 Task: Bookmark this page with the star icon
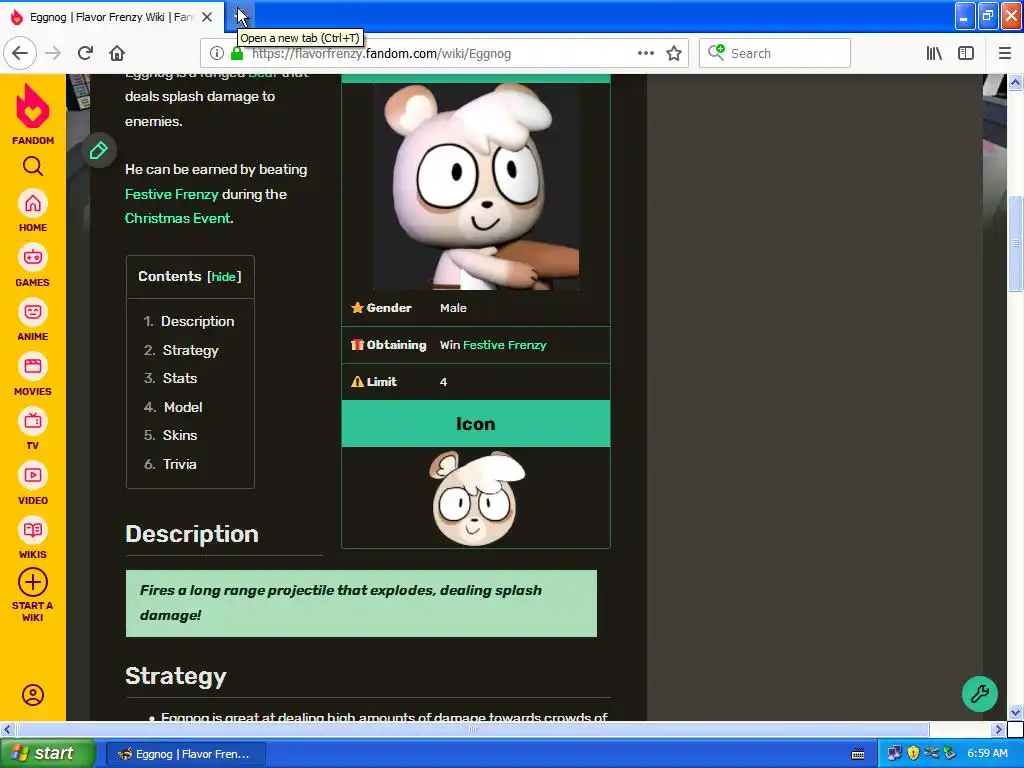point(674,54)
